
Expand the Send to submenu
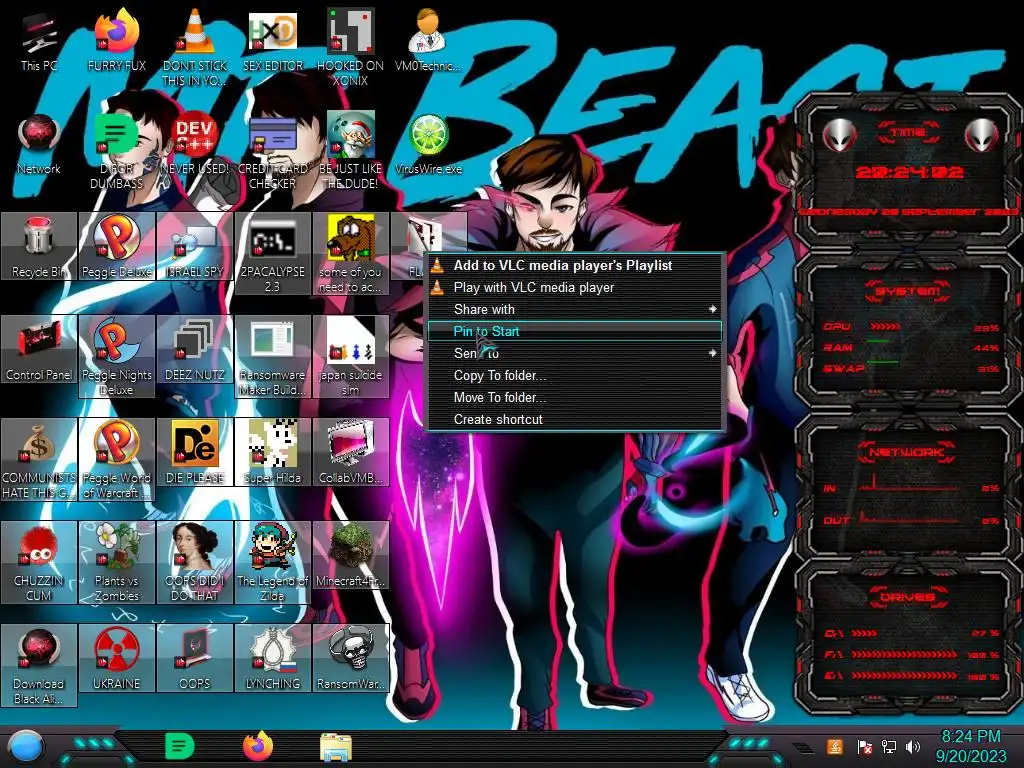coord(575,353)
